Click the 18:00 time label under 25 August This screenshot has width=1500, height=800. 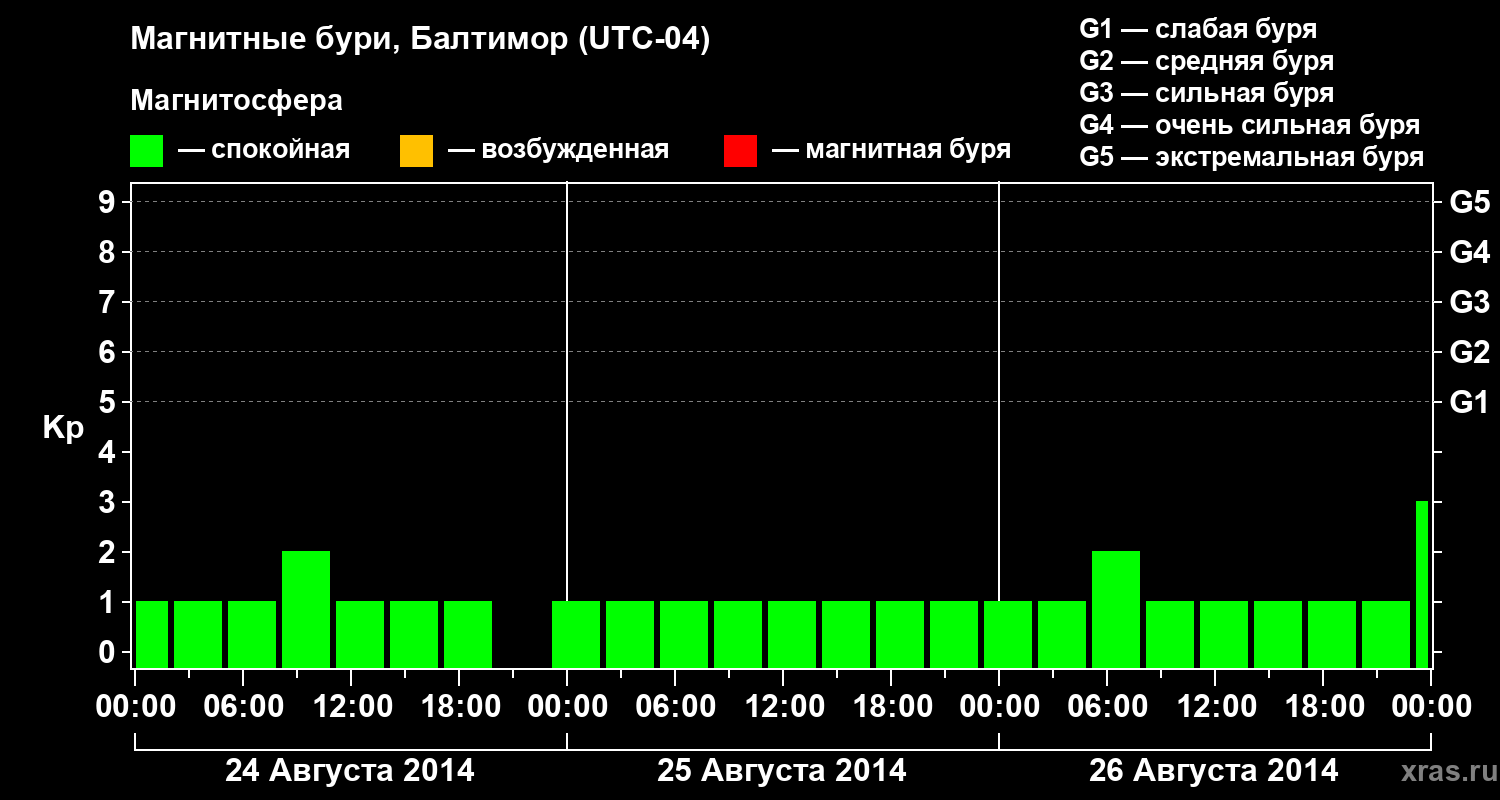891,707
